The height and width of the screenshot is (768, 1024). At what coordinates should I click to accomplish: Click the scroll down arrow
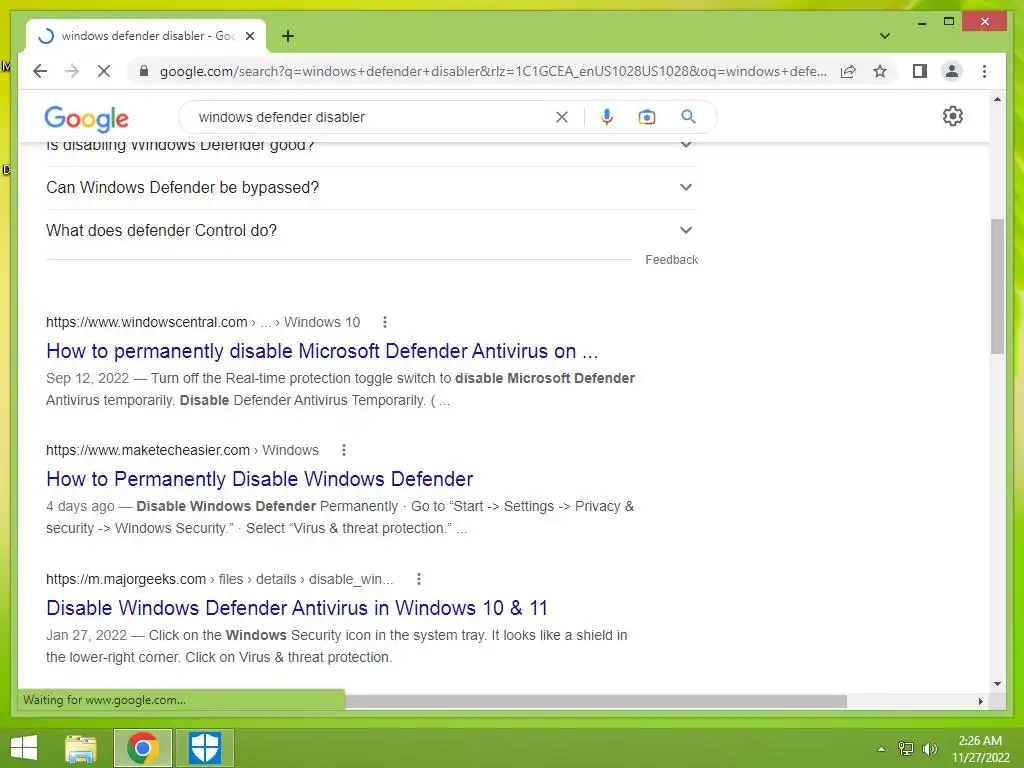997,684
